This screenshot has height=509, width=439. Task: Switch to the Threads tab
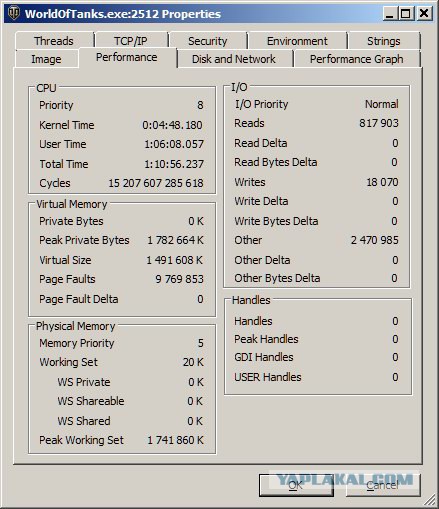click(54, 41)
